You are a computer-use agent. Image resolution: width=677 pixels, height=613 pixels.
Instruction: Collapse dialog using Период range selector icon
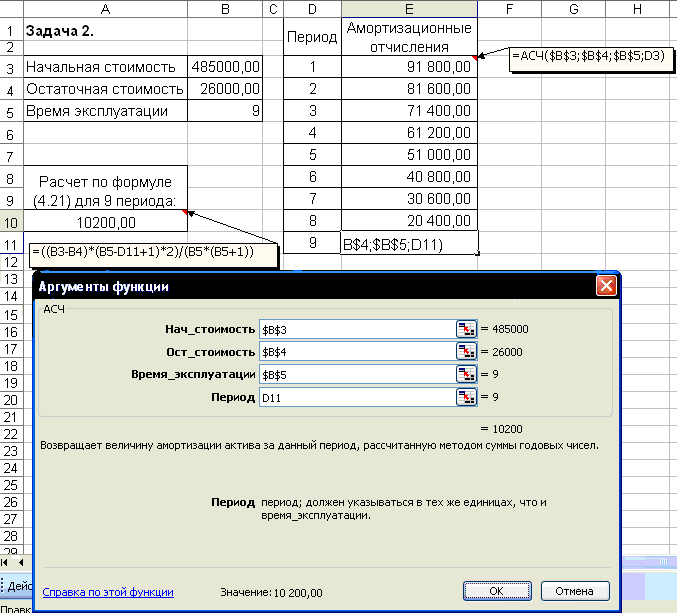click(x=466, y=397)
